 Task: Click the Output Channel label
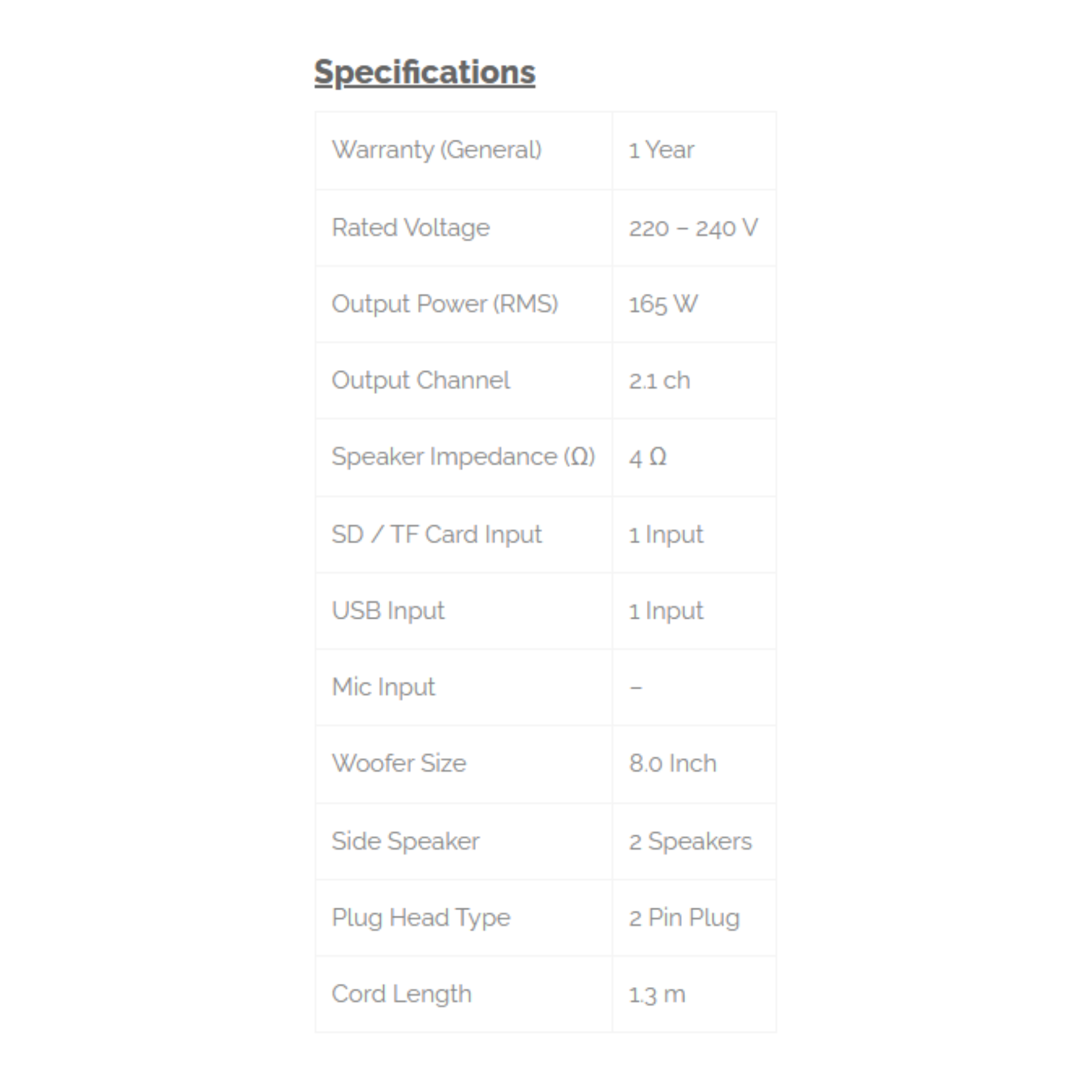tap(421, 380)
